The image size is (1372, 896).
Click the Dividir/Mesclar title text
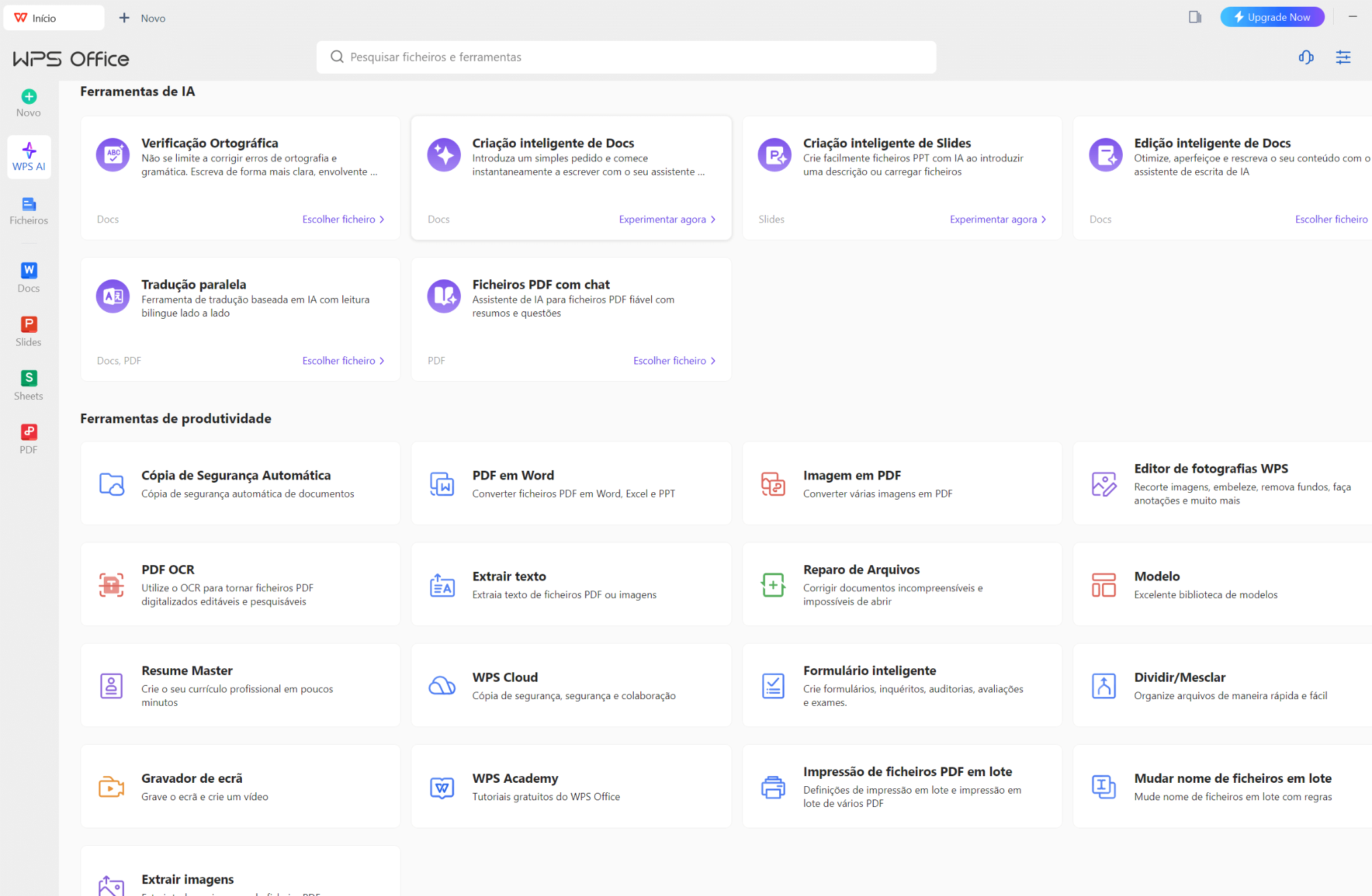(x=1180, y=678)
